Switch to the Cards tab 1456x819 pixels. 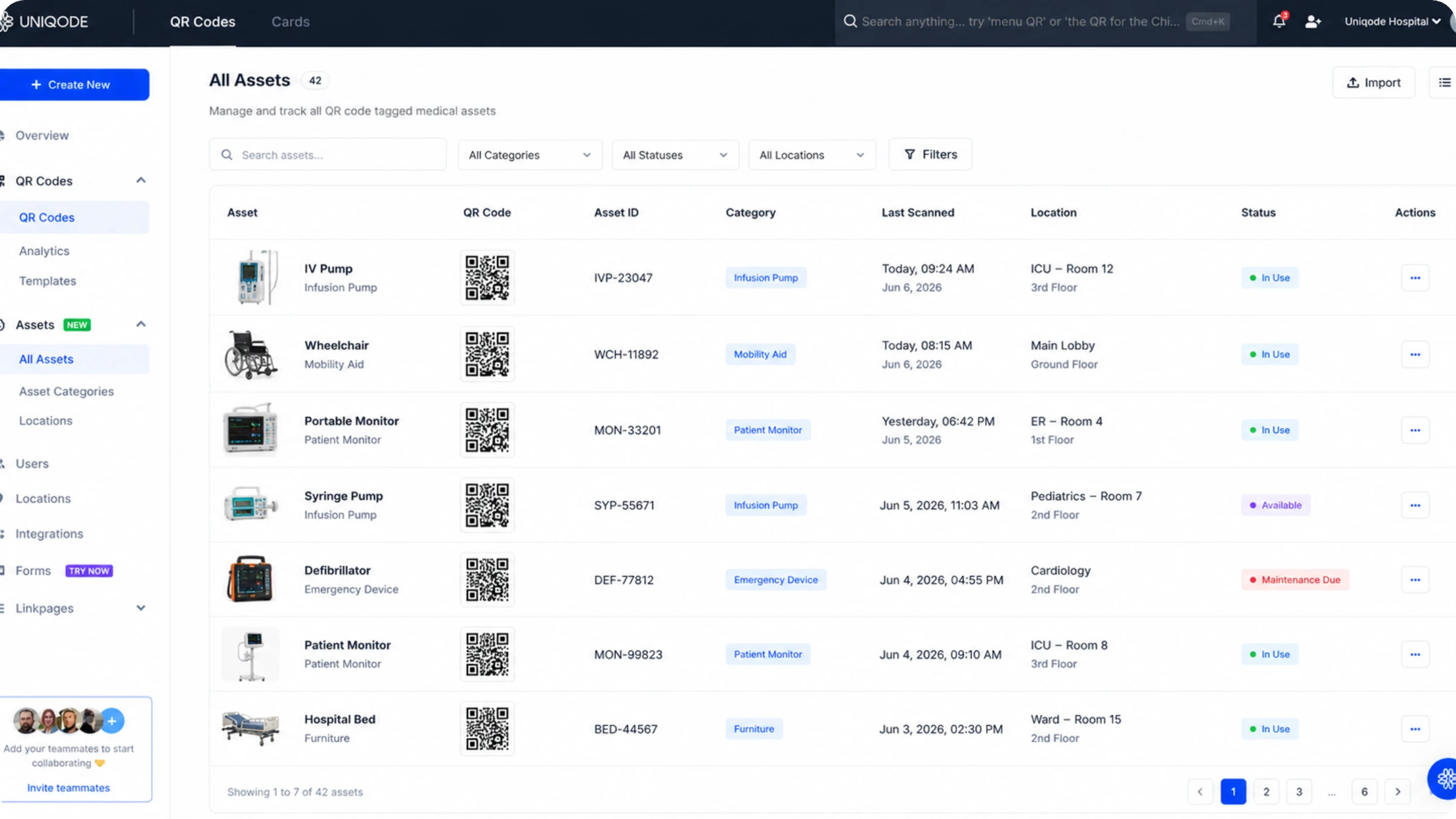coord(290,22)
